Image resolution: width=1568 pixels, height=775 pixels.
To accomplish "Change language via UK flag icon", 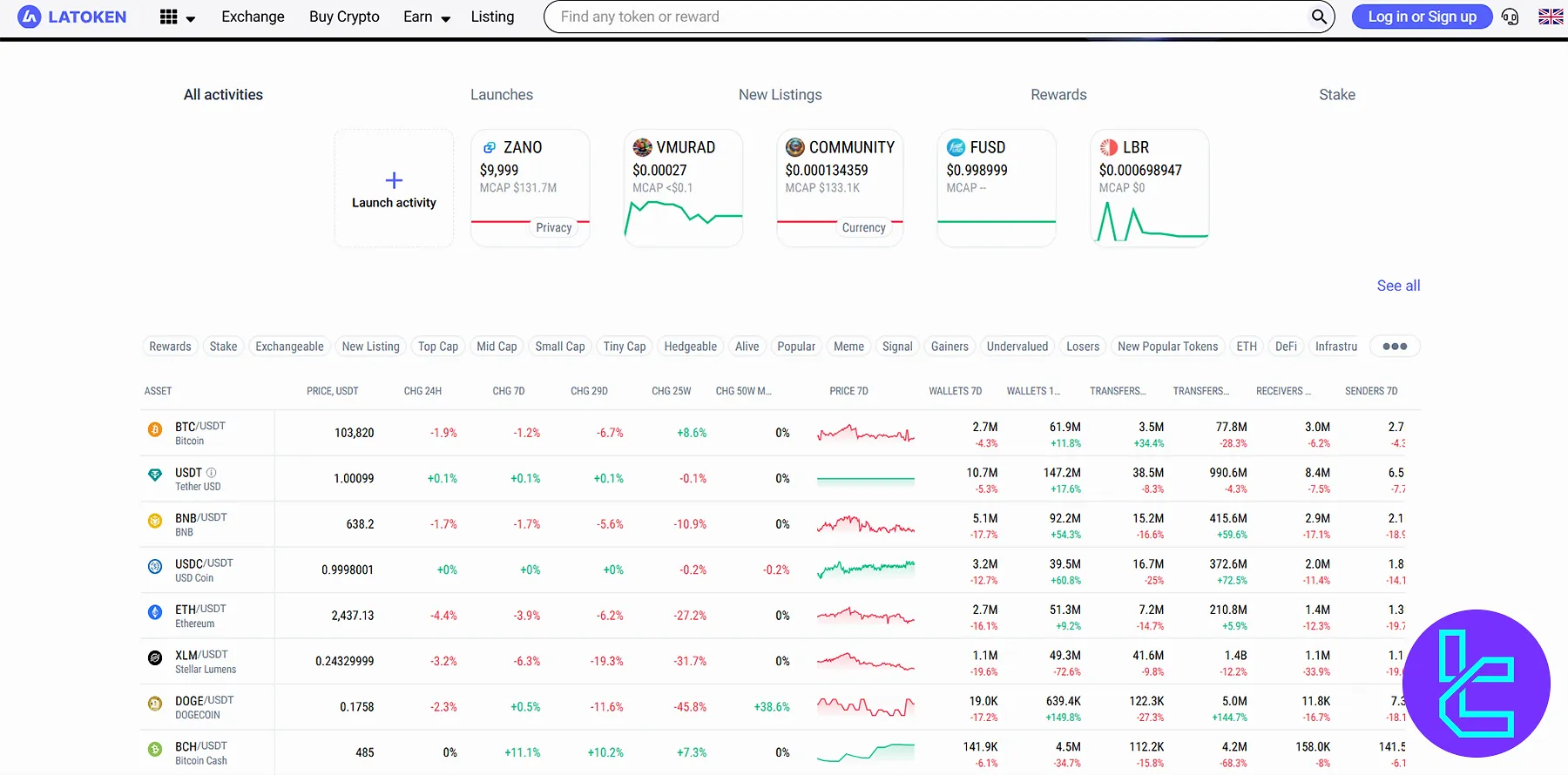I will pos(1551,17).
